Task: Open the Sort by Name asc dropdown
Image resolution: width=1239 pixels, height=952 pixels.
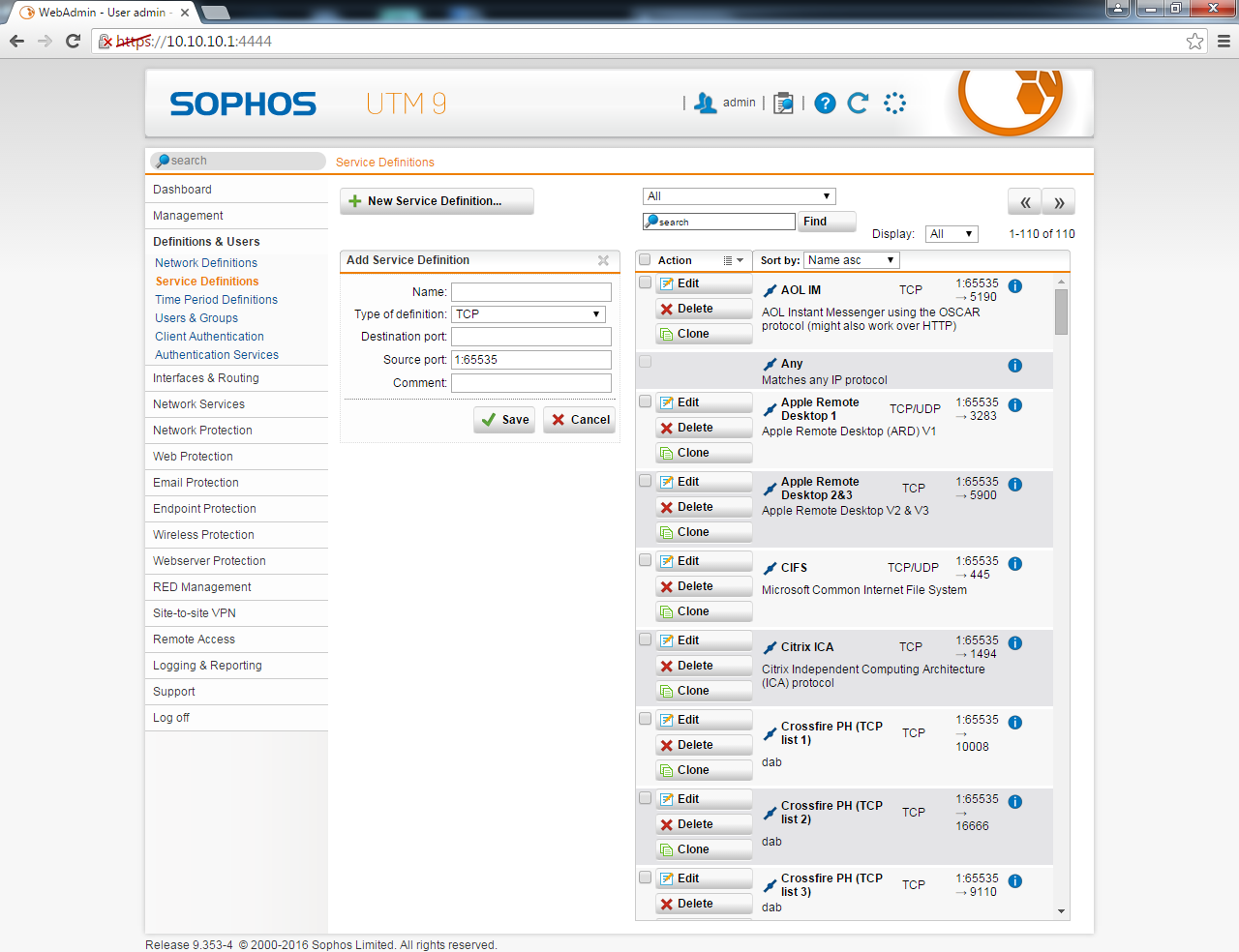Action: 852,260
